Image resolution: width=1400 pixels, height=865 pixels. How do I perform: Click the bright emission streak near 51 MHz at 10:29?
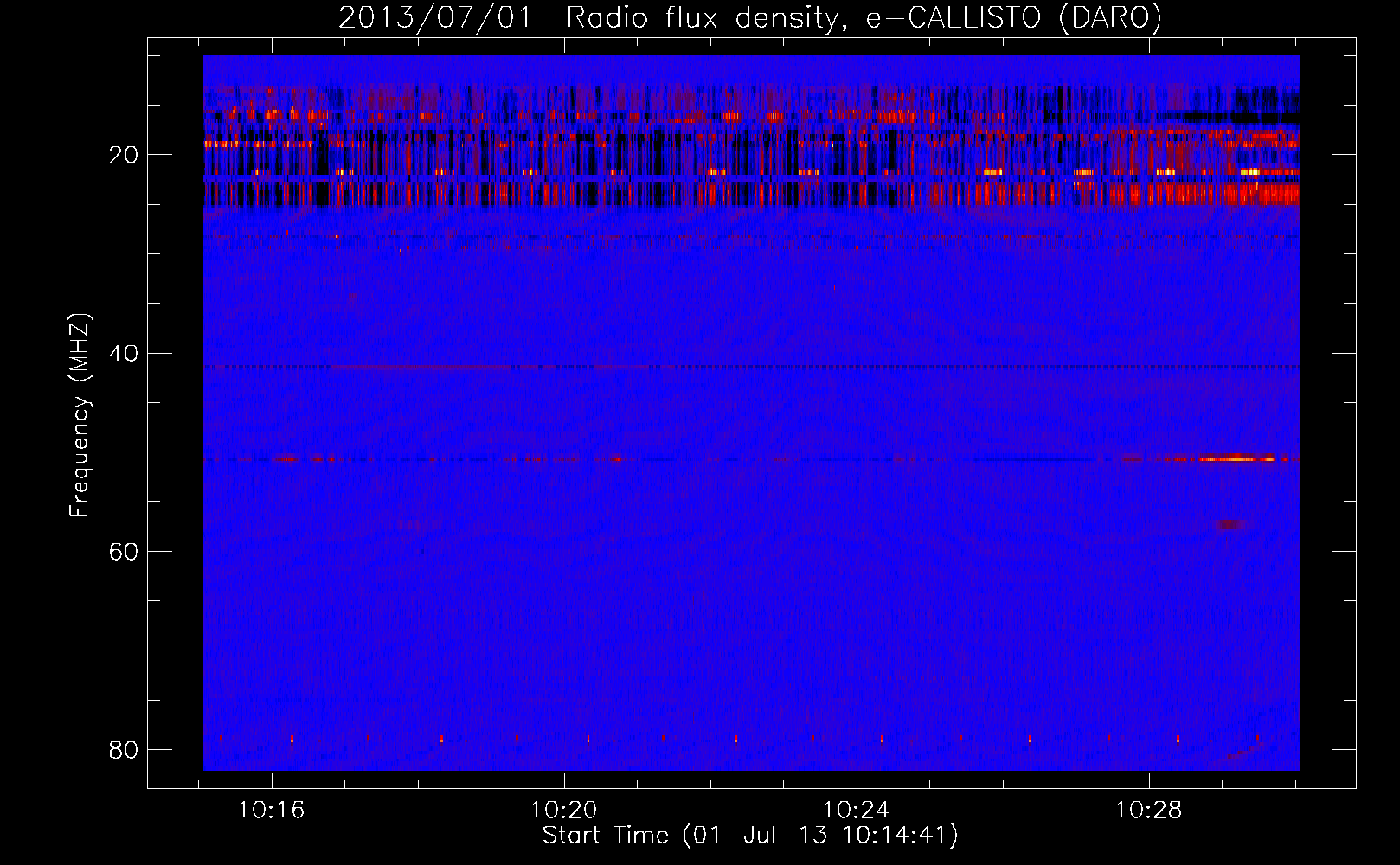coord(1237,458)
